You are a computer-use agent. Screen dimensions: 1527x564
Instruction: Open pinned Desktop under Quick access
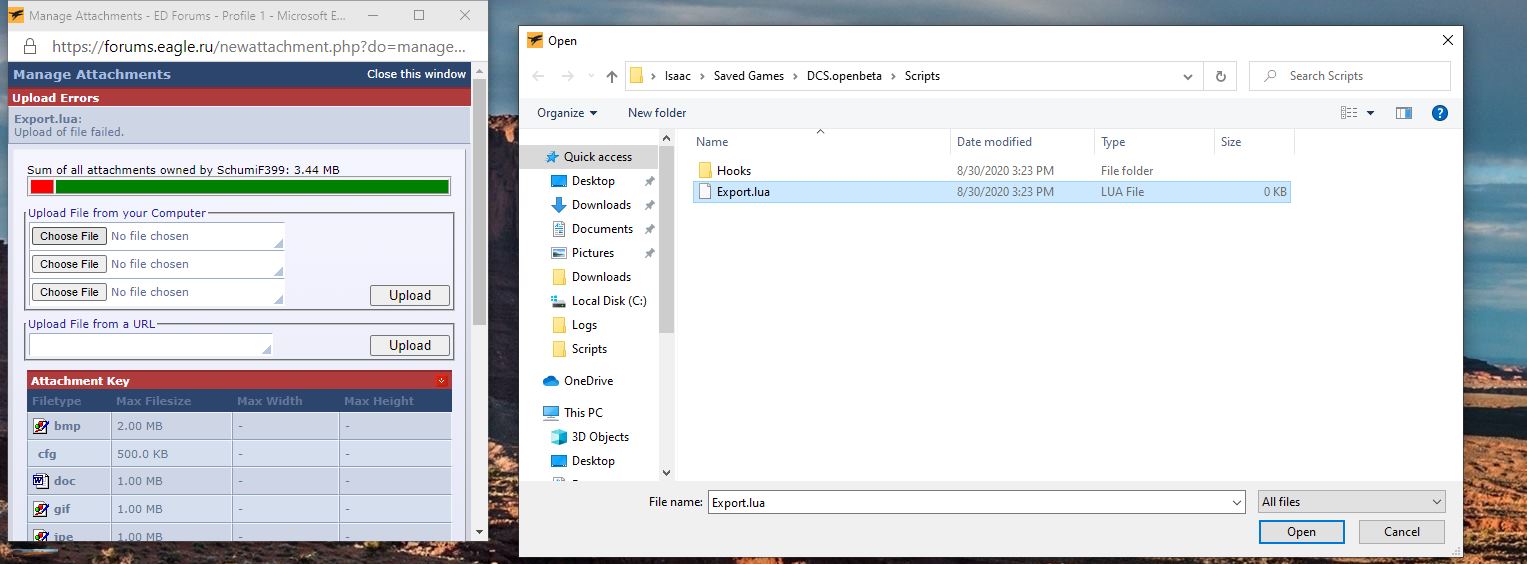coord(593,181)
